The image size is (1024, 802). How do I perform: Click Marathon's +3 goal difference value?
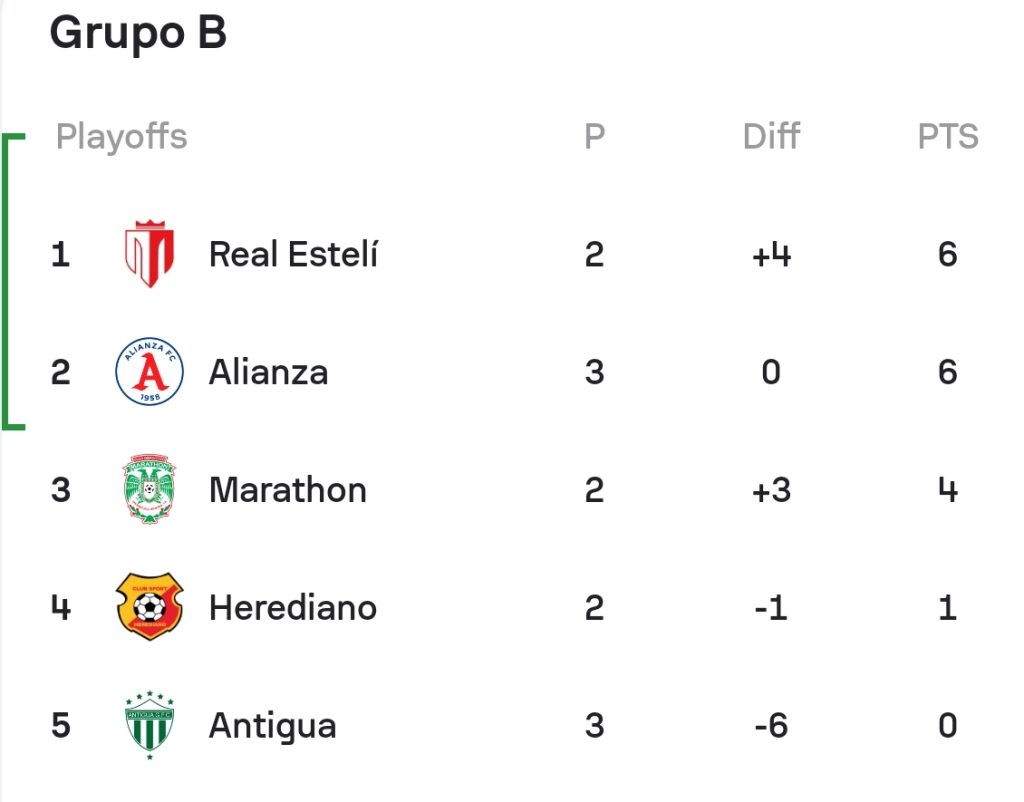tap(771, 490)
